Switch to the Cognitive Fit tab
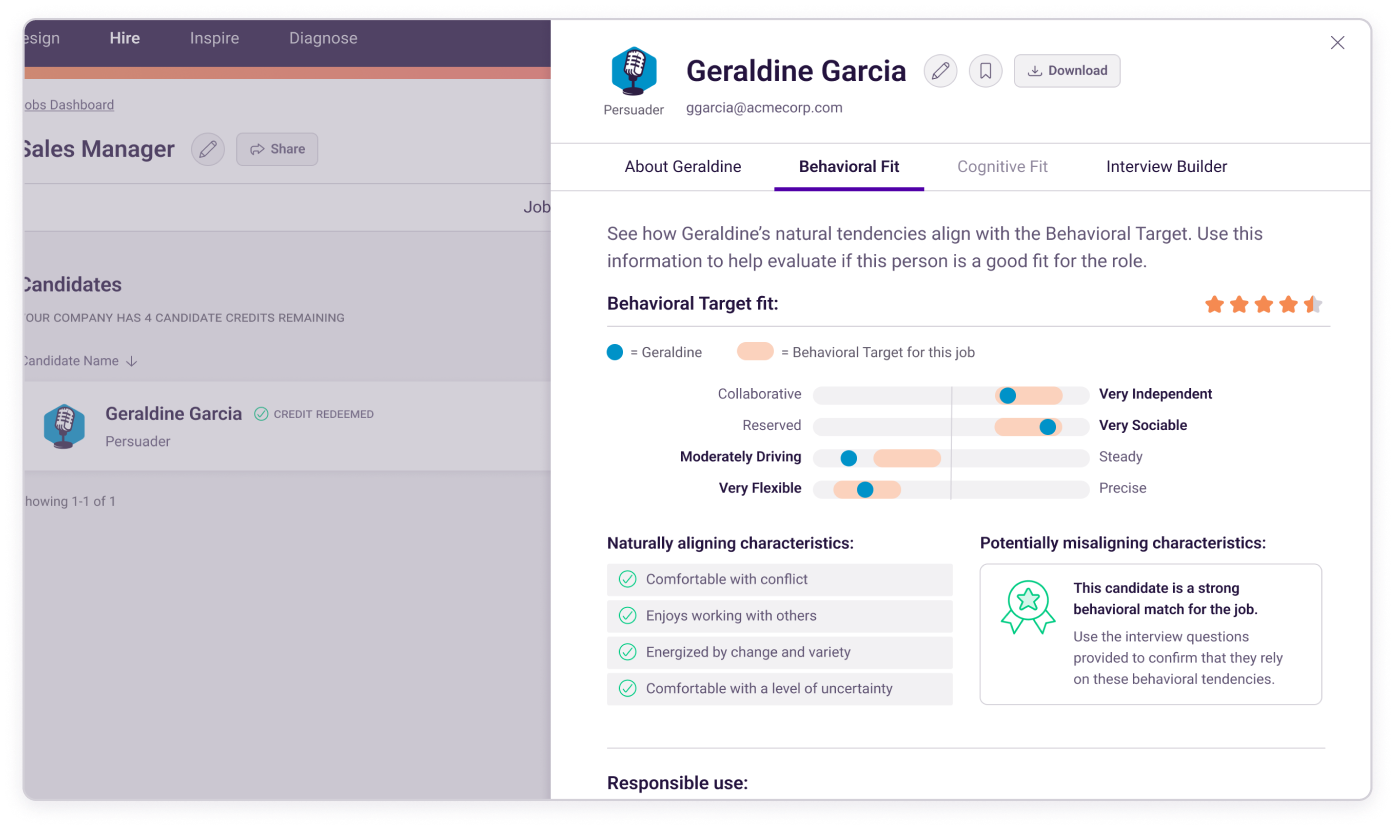 point(1002,167)
